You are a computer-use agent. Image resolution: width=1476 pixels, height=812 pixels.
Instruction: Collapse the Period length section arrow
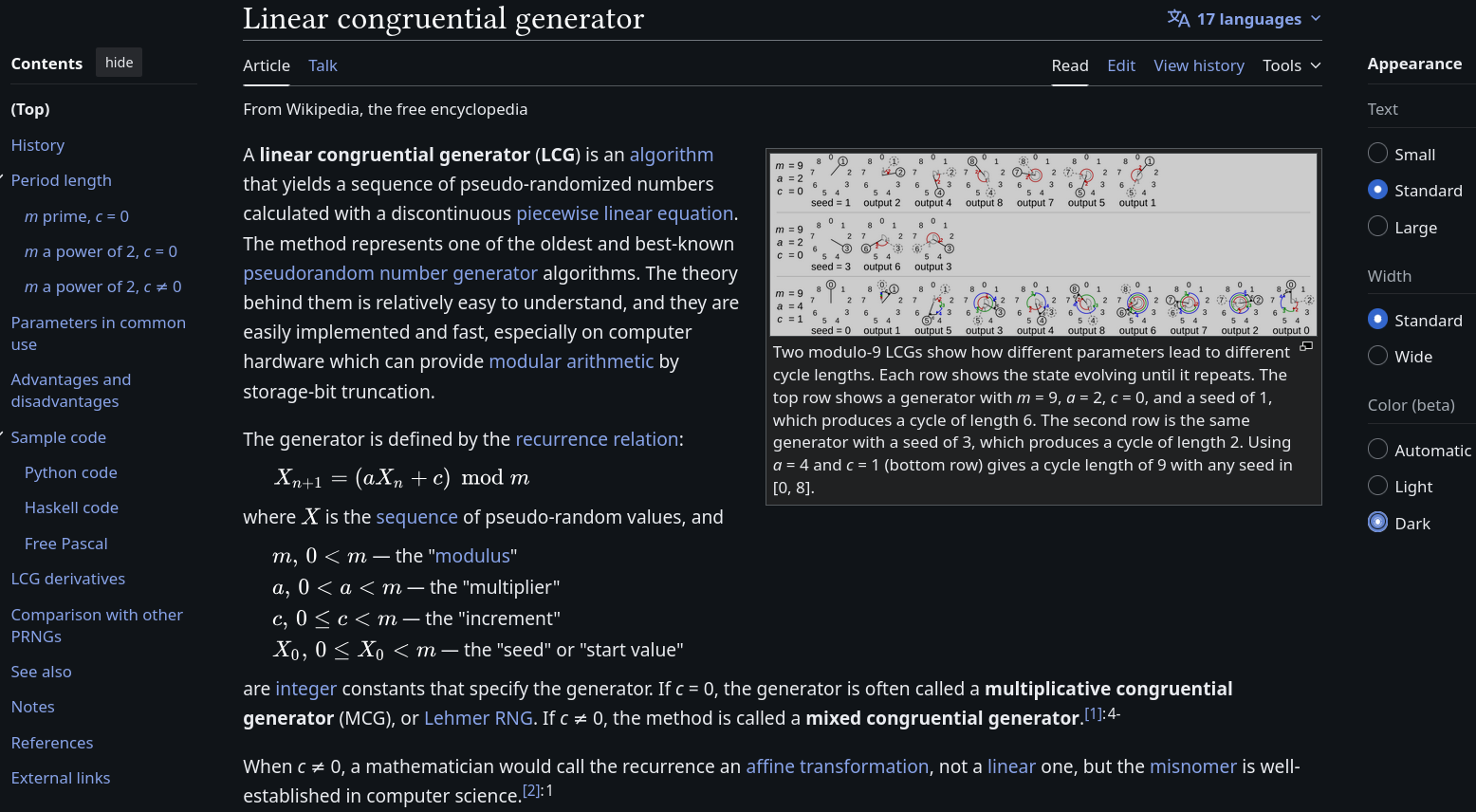pyautogui.click(x=3, y=179)
